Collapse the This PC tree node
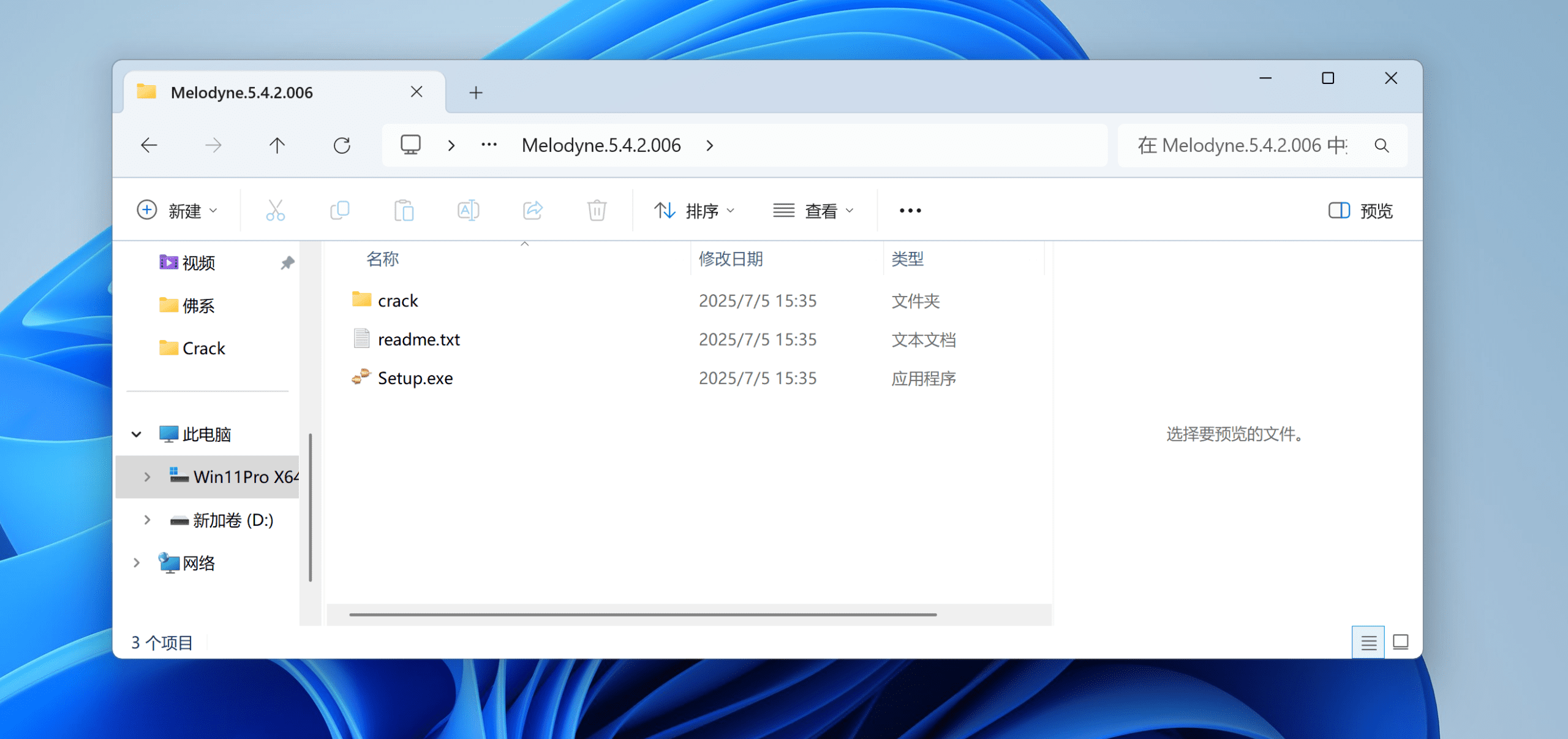This screenshot has width=1568, height=739. click(x=136, y=434)
